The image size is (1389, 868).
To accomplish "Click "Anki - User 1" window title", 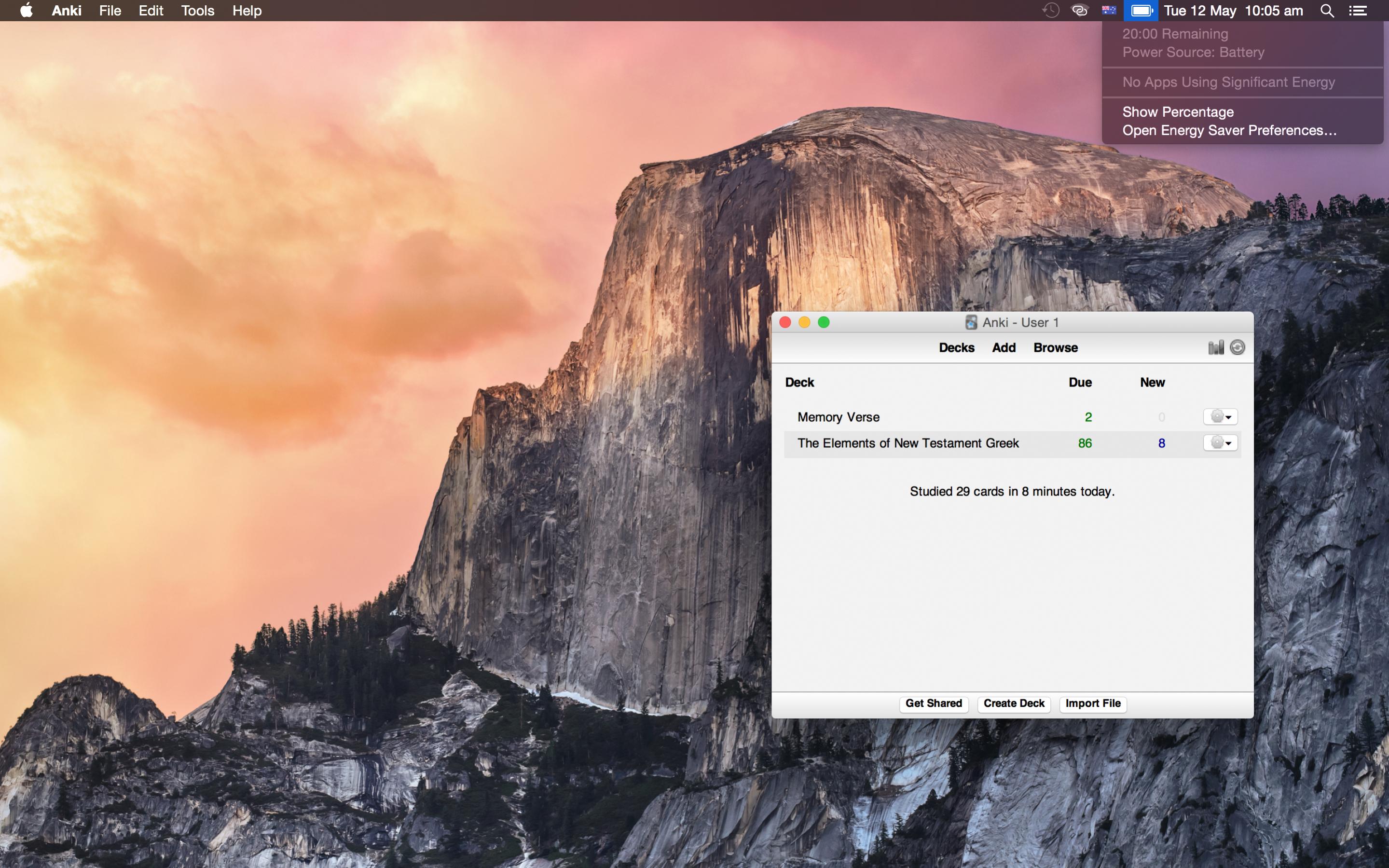I will tap(1020, 322).
